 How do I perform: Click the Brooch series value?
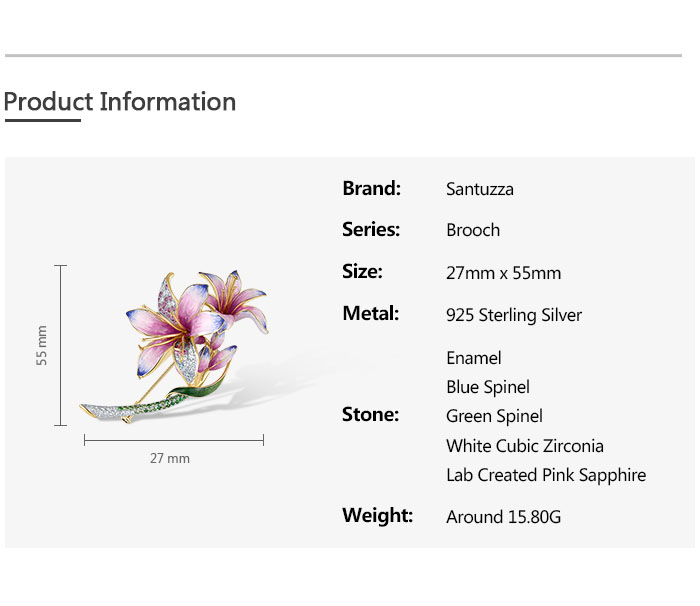(473, 230)
